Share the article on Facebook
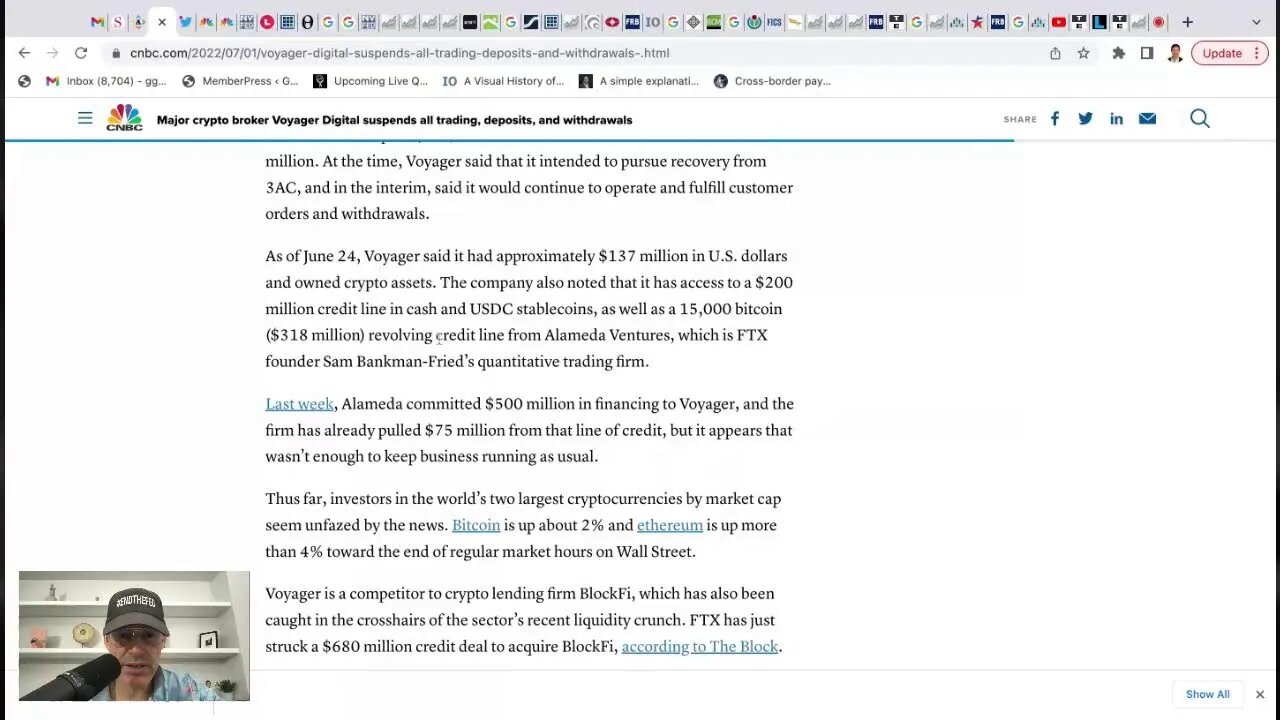The height and width of the screenshot is (720, 1280). (1054, 119)
